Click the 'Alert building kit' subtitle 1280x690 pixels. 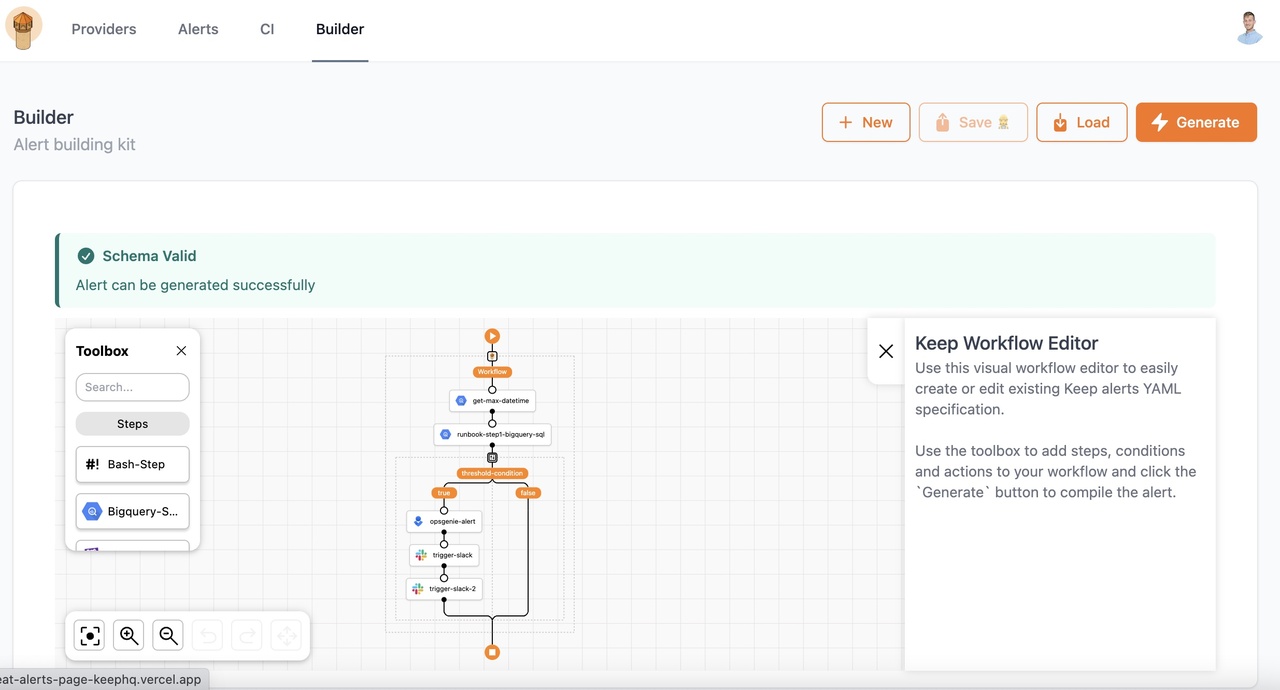coord(75,144)
